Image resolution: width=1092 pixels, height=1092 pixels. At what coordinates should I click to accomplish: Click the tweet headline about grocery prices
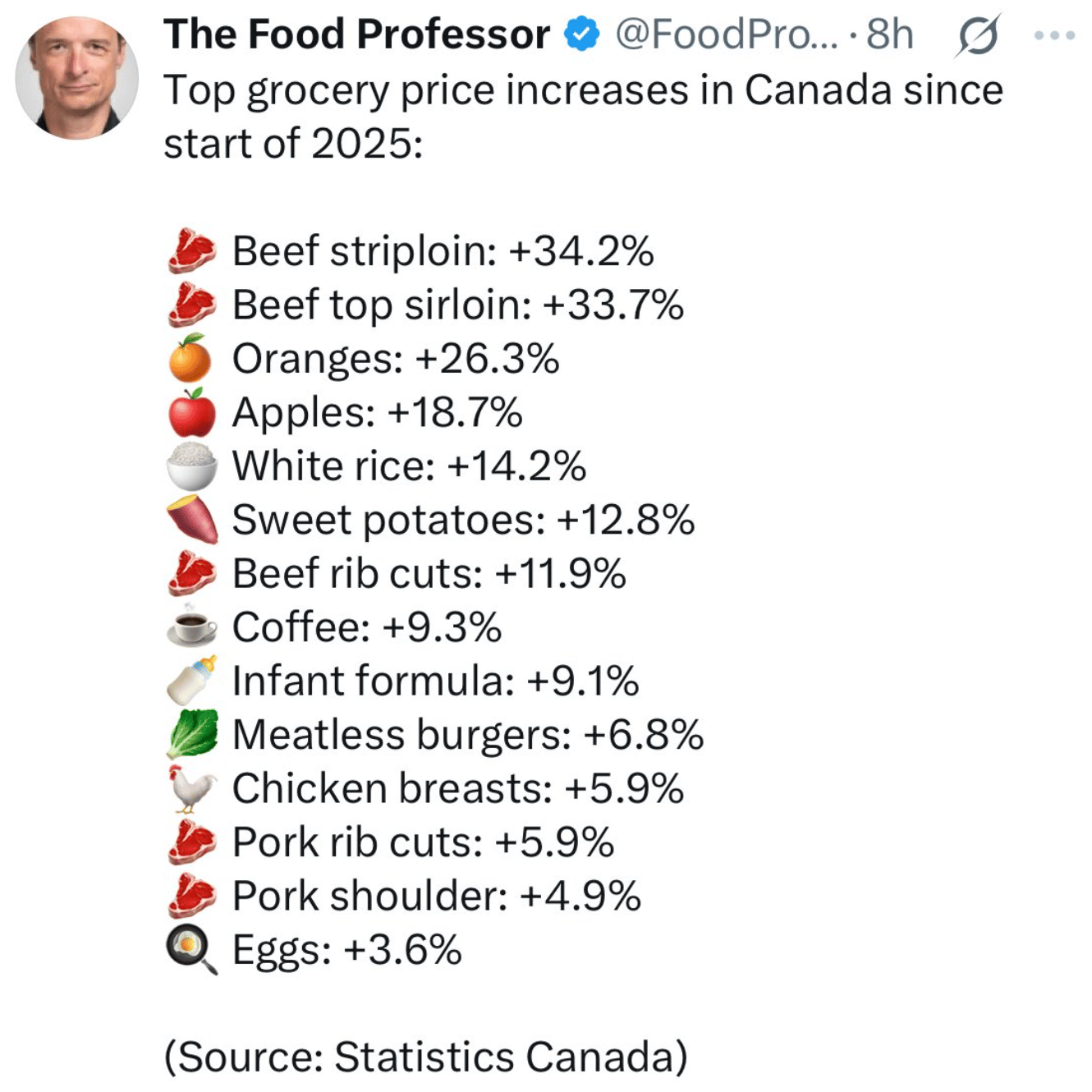click(x=583, y=117)
